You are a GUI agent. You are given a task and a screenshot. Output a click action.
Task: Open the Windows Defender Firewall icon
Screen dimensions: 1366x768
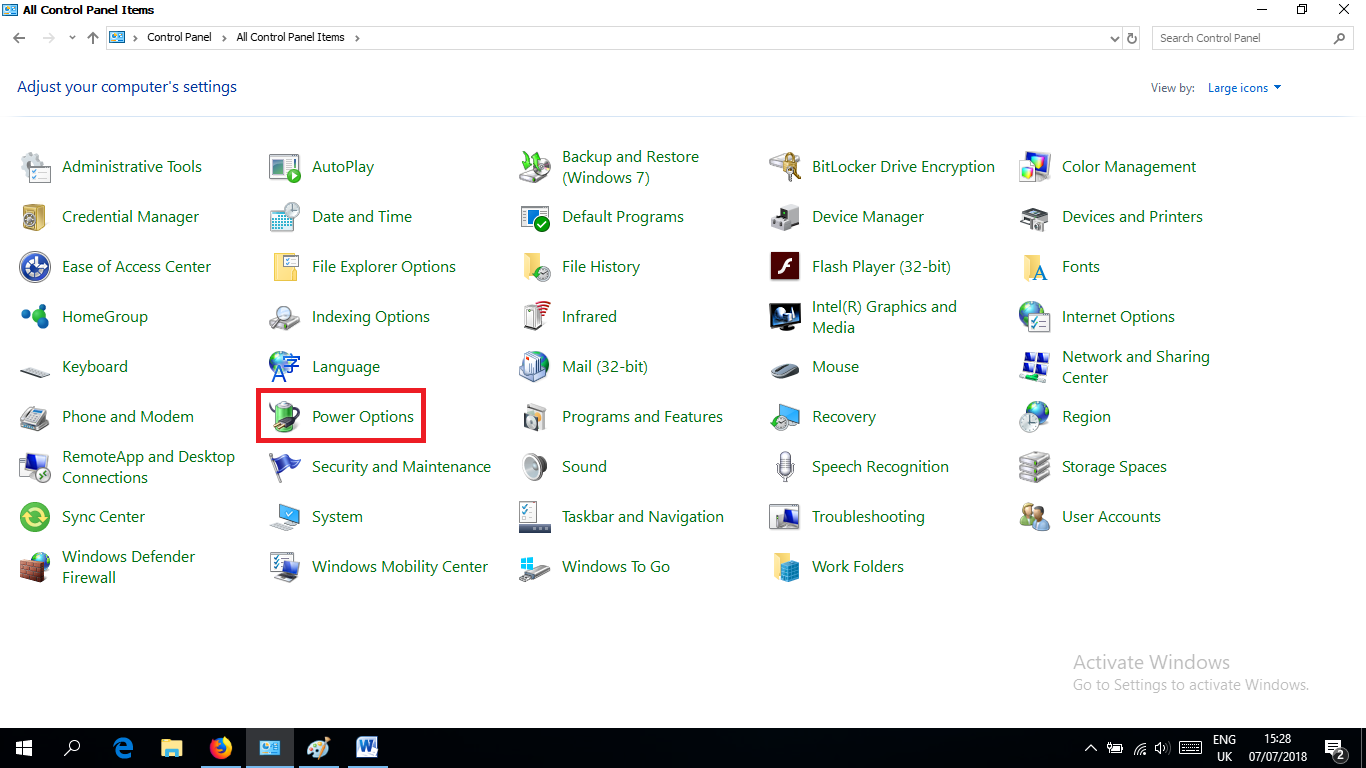click(35, 567)
